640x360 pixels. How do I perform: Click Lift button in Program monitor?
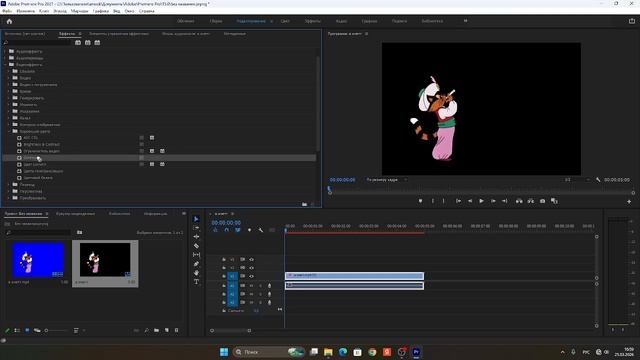[519, 201]
